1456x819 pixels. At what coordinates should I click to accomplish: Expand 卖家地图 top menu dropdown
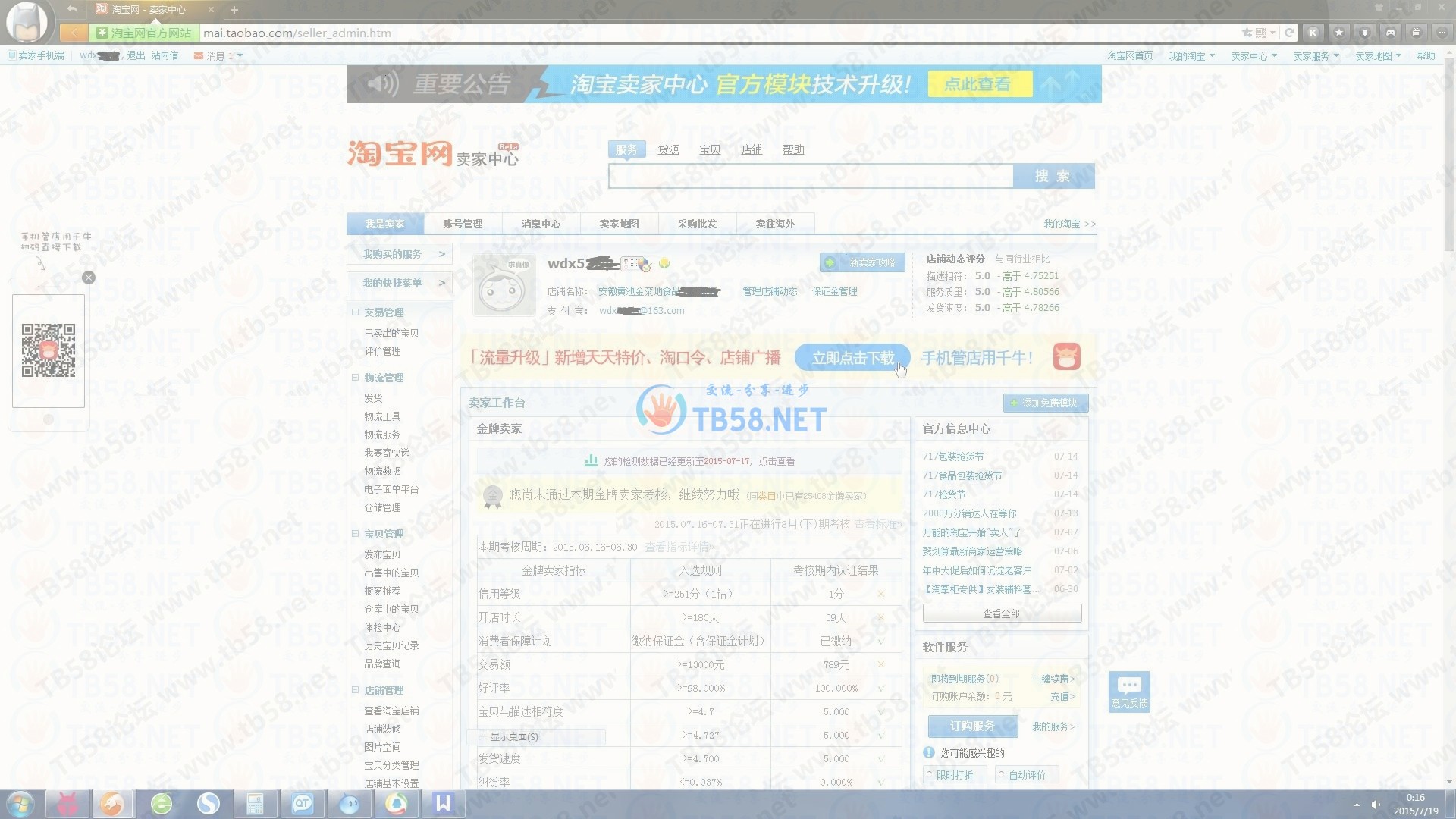1378,55
